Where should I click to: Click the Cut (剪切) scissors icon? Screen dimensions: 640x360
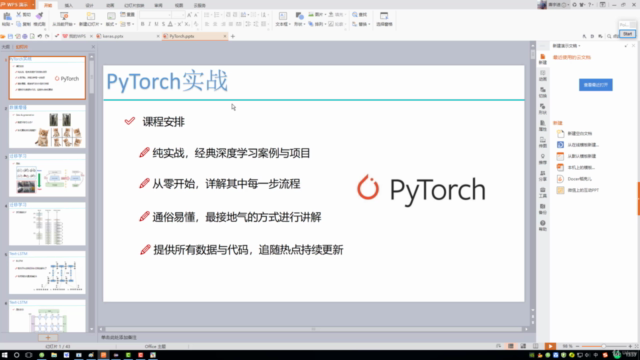tap(19, 15)
